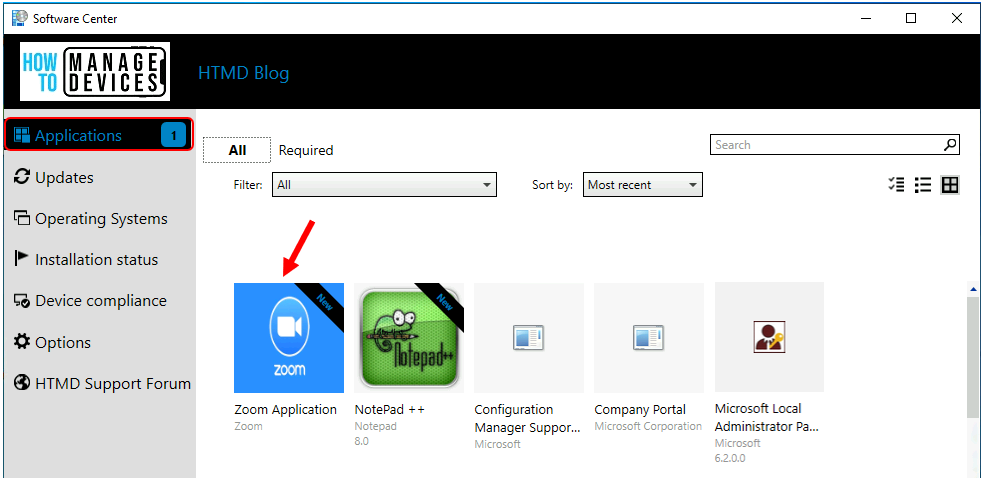The width and height of the screenshot is (985, 482).
Task: Expand the Sort by Most recent dropdown
Action: pyautogui.click(x=643, y=185)
